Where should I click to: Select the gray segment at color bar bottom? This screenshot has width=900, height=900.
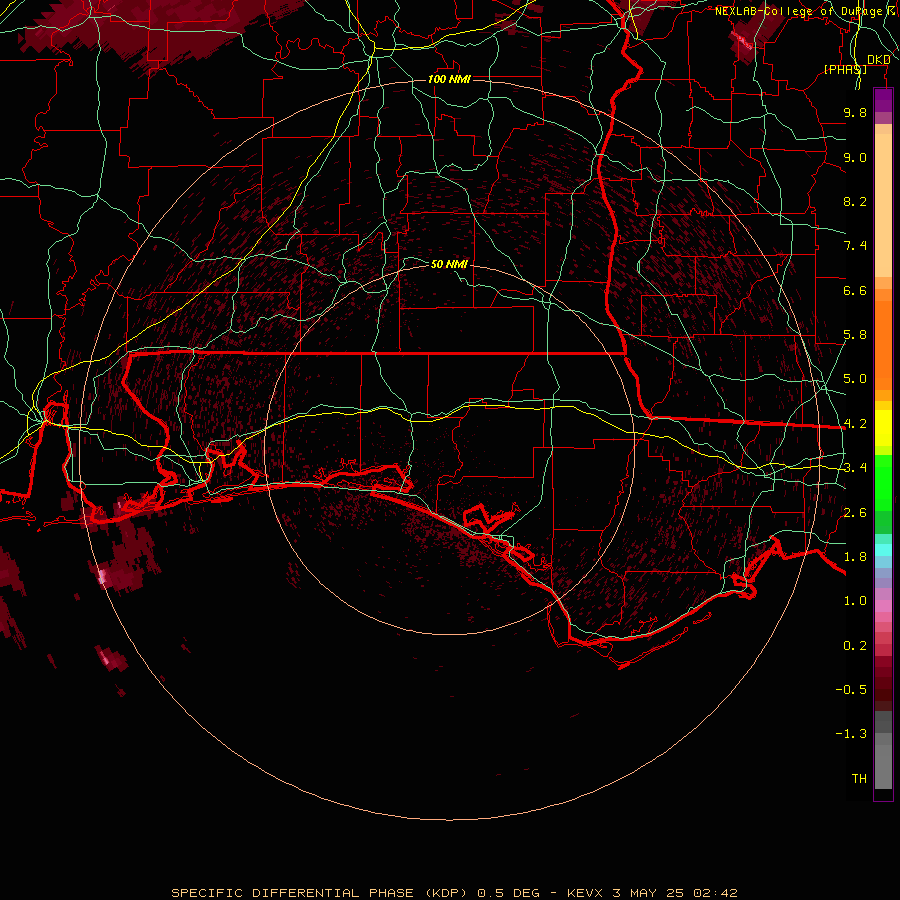(883, 761)
